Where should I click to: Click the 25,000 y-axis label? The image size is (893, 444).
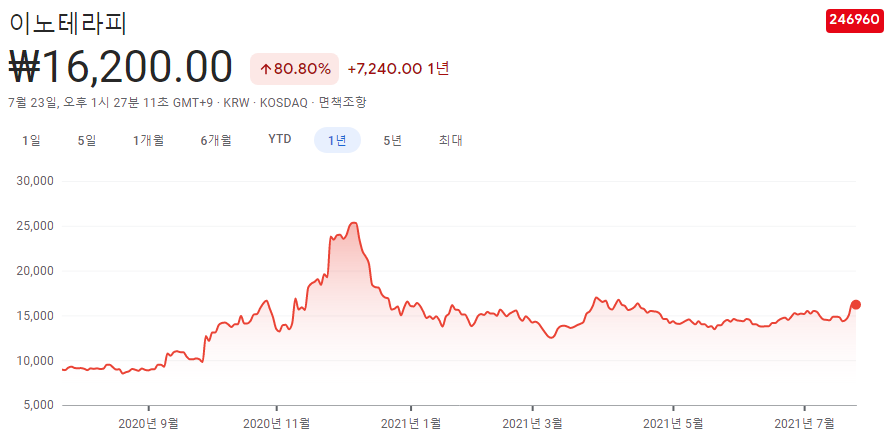(36, 226)
